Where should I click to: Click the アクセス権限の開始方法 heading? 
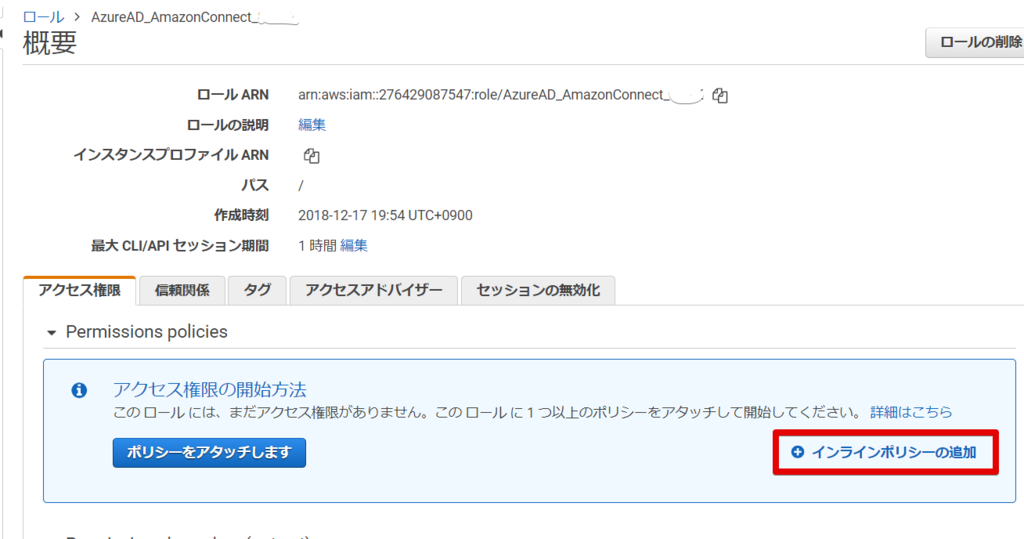pyautogui.click(x=210, y=390)
